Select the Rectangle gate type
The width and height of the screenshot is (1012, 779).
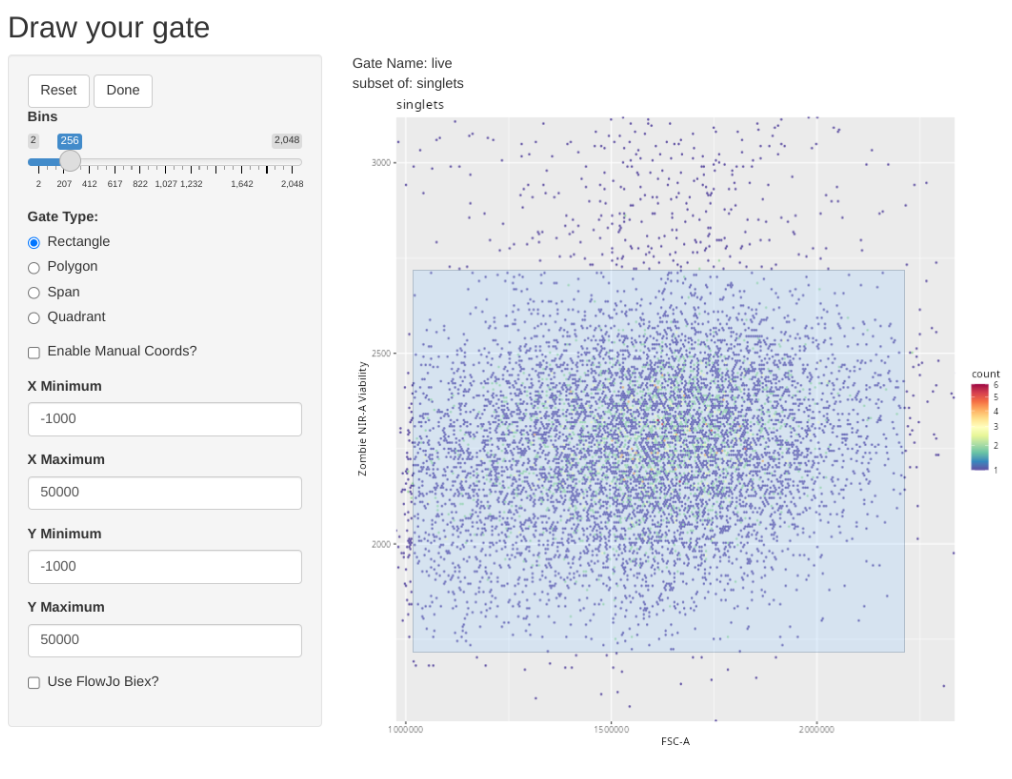[34, 242]
